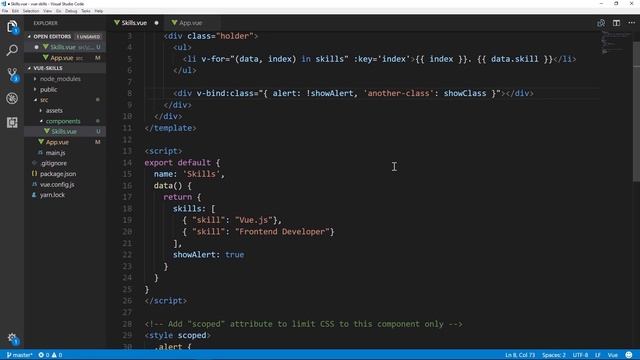
Task: Click the master branch indicator
Action: tap(19, 355)
